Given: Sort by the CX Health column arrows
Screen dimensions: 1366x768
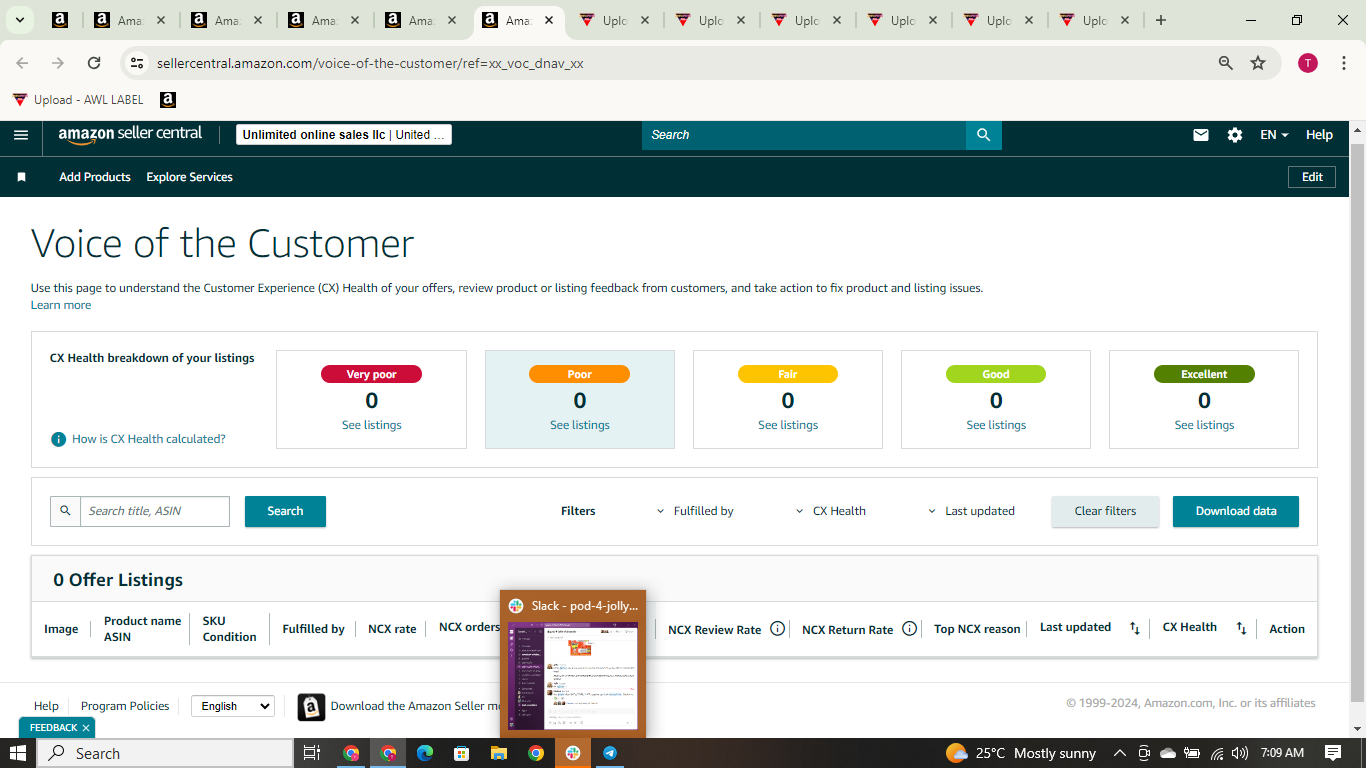Looking at the screenshot, I should pyautogui.click(x=1241, y=628).
